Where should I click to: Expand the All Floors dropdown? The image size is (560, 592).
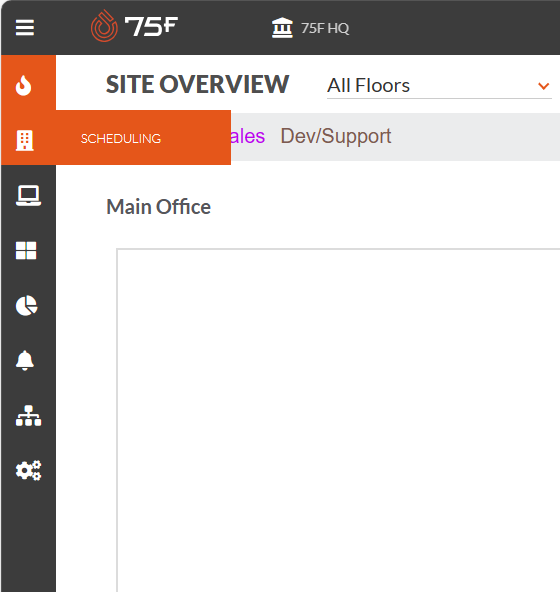[x=439, y=86]
